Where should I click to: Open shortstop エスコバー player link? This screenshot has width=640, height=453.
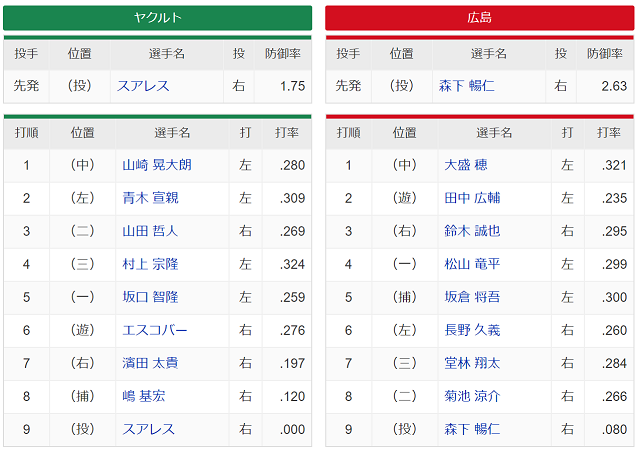(x=155, y=330)
